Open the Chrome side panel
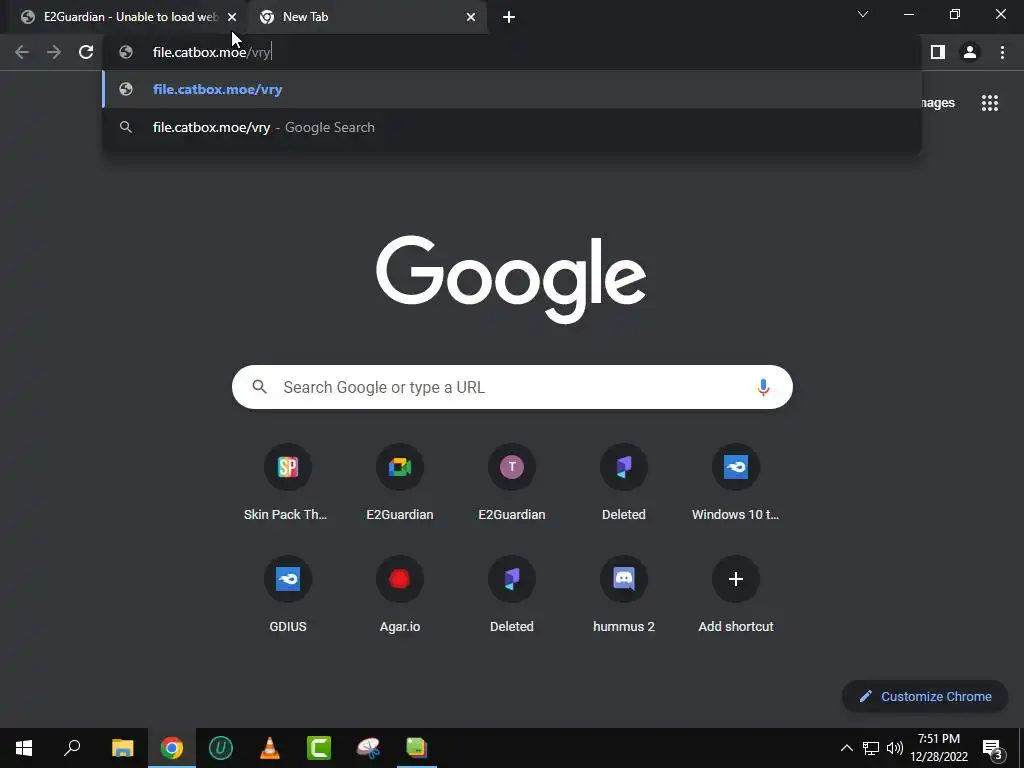This screenshot has width=1024, height=768. pyautogui.click(x=938, y=52)
